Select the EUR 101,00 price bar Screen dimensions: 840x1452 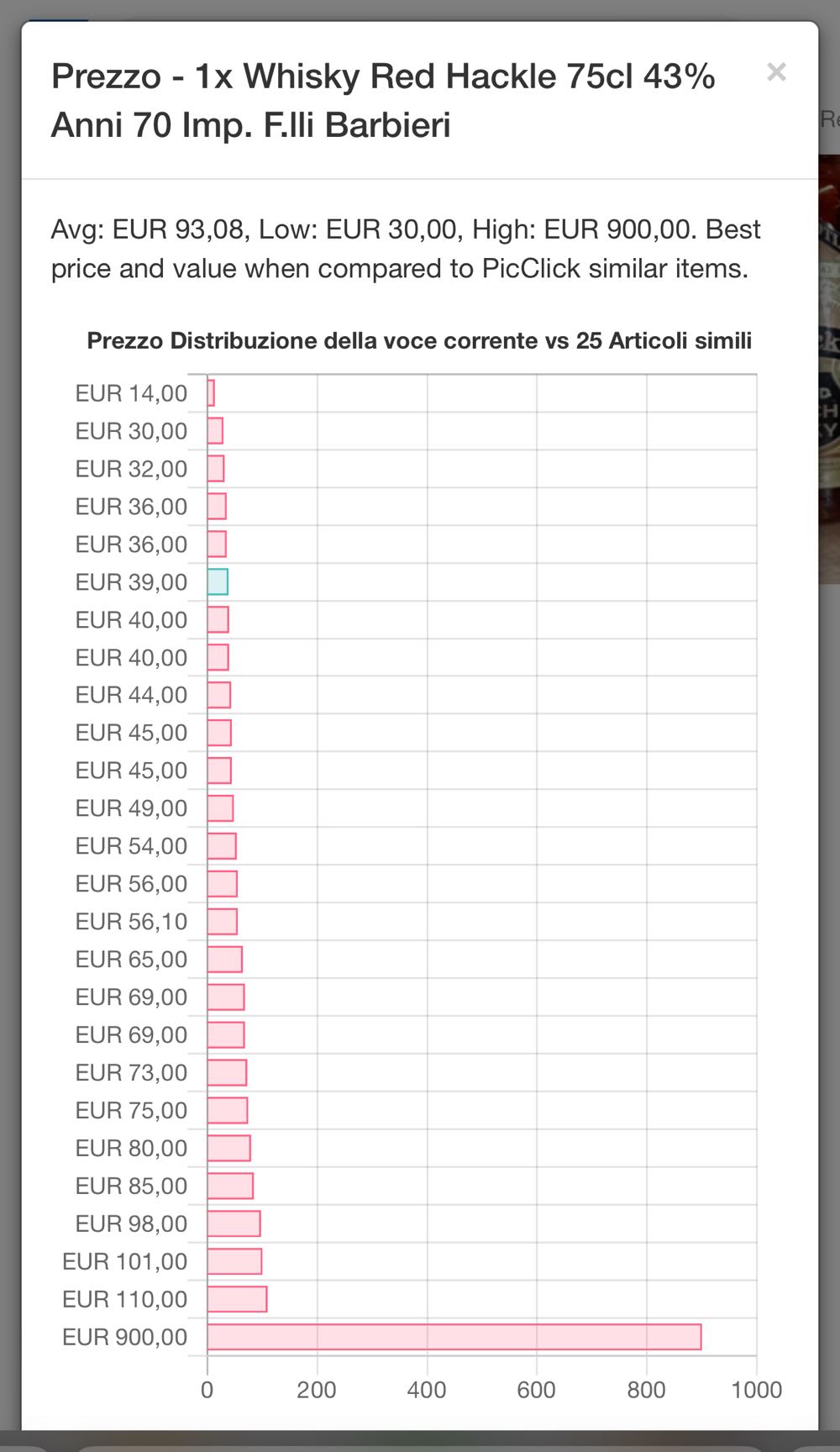click(235, 1261)
